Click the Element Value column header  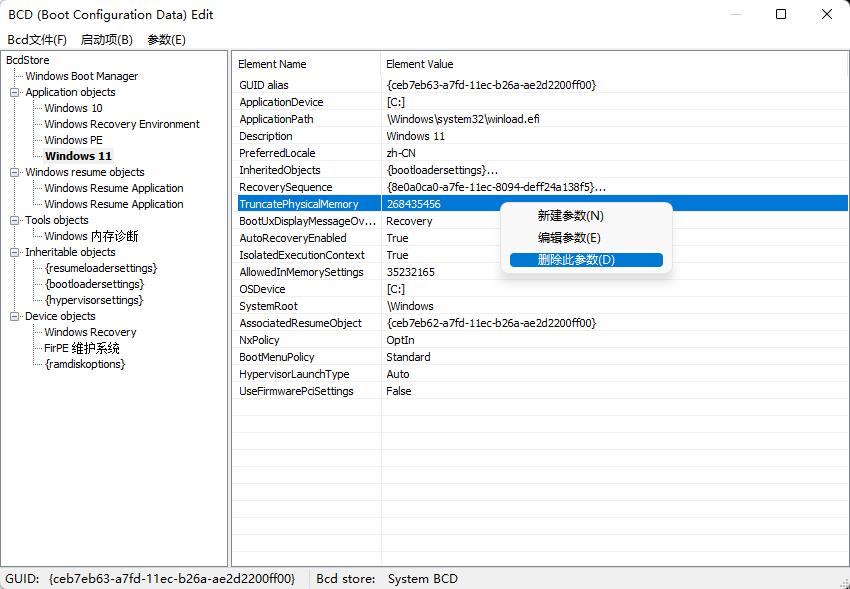[x=419, y=64]
